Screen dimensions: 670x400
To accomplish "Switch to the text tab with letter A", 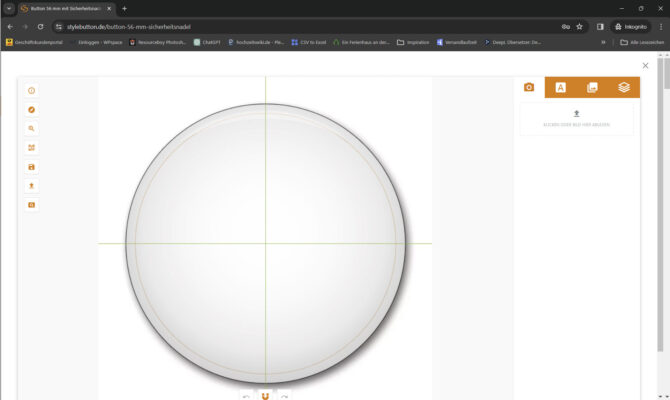I will 561,88.
